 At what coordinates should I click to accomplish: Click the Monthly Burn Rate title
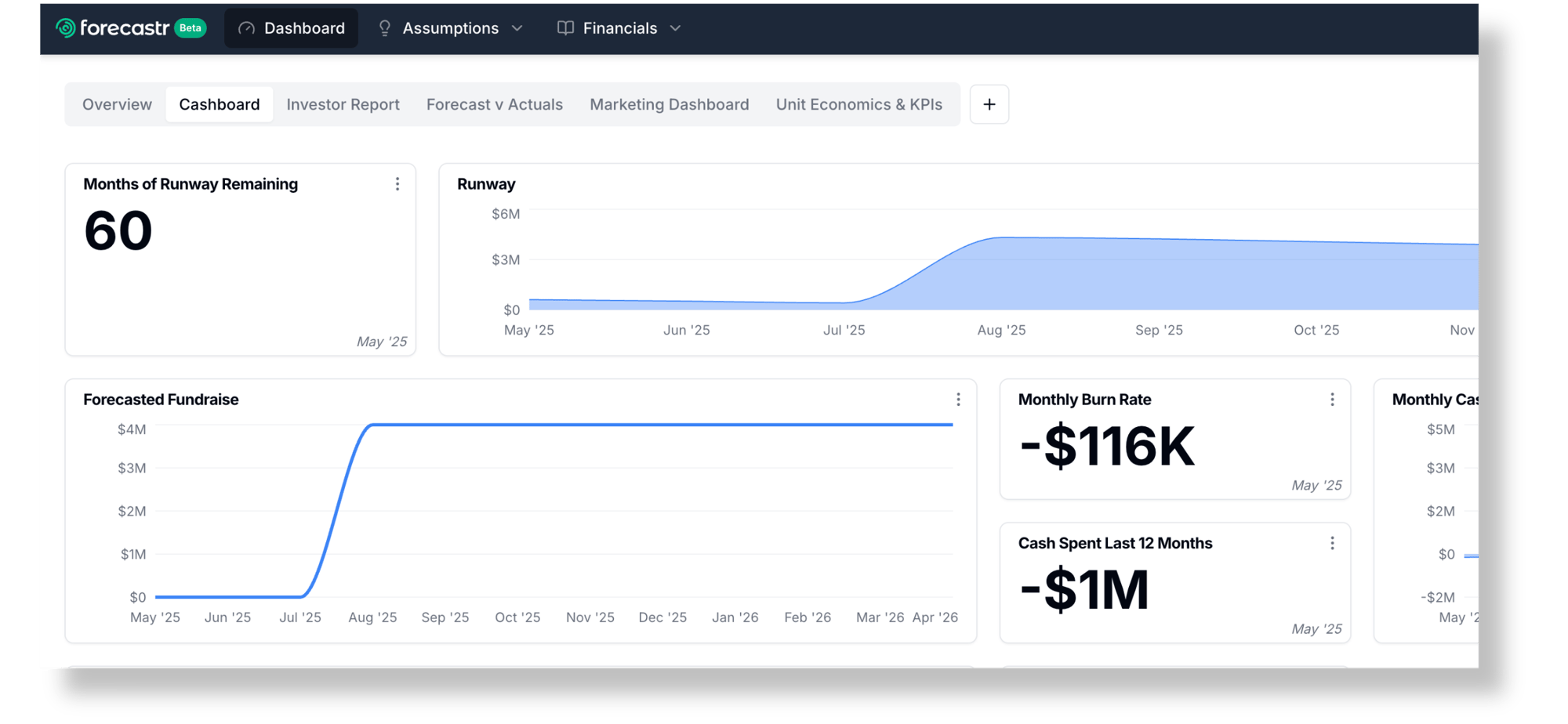coord(1084,400)
